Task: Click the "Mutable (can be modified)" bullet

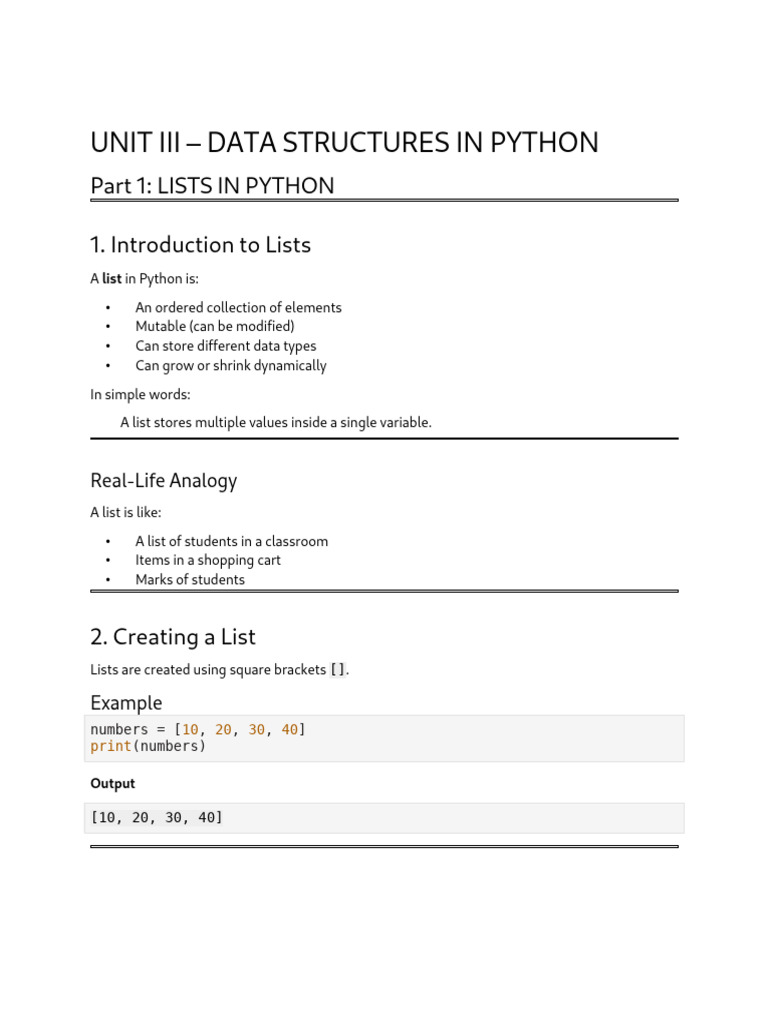Action: click(x=215, y=327)
